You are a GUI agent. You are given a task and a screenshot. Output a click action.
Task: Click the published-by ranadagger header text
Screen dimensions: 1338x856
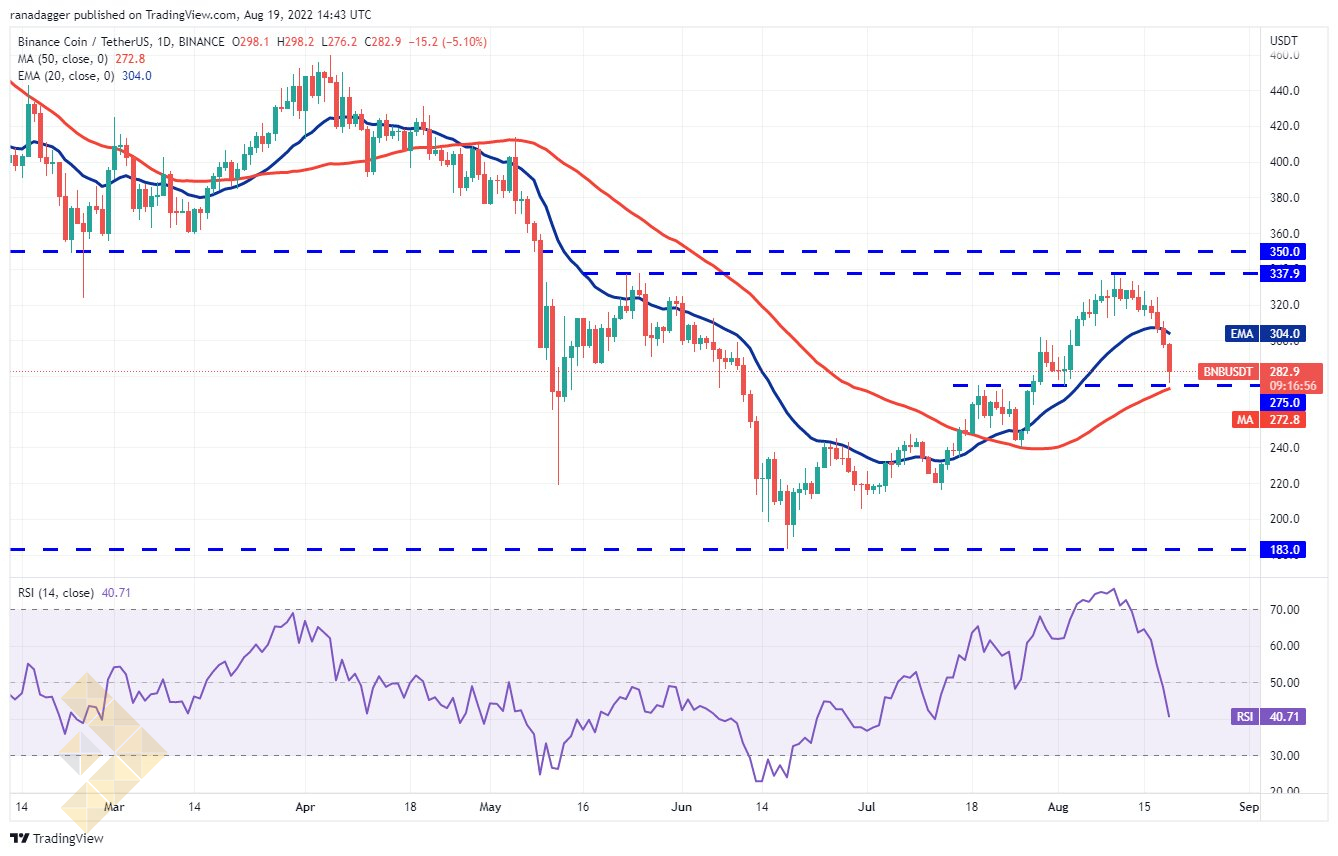(x=190, y=15)
